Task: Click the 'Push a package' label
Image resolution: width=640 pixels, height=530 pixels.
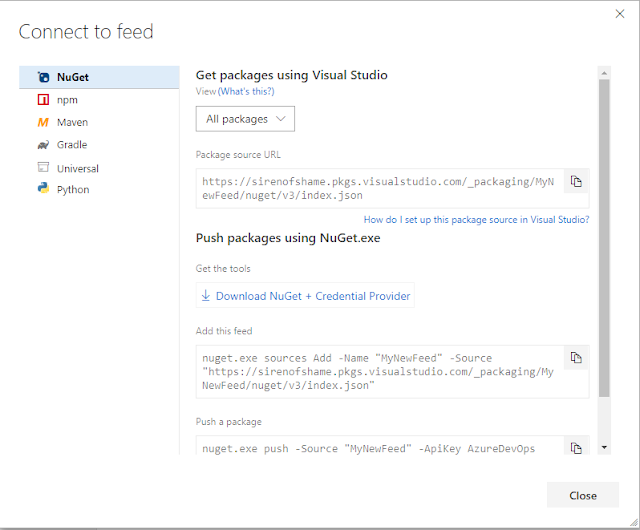Action: click(229, 422)
